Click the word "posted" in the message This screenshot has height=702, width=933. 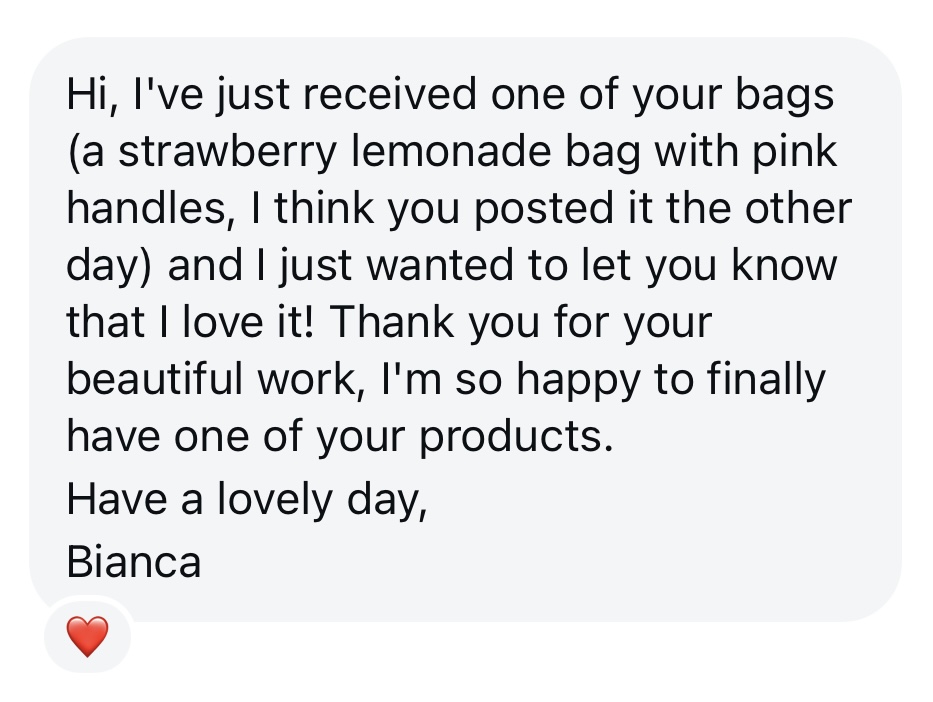coord(543,210)
